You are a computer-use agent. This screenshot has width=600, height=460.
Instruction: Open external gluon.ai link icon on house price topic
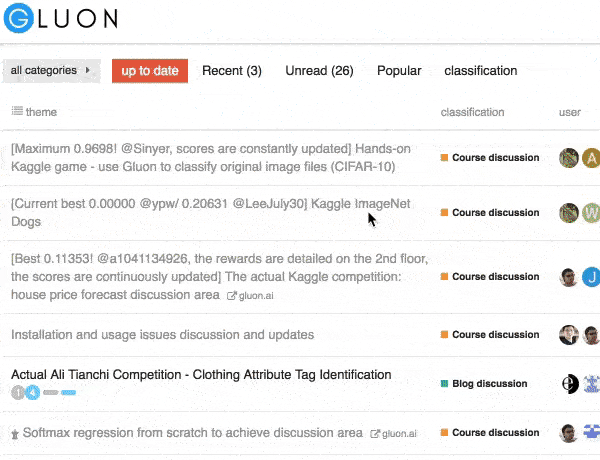click(x=232, y=296)
